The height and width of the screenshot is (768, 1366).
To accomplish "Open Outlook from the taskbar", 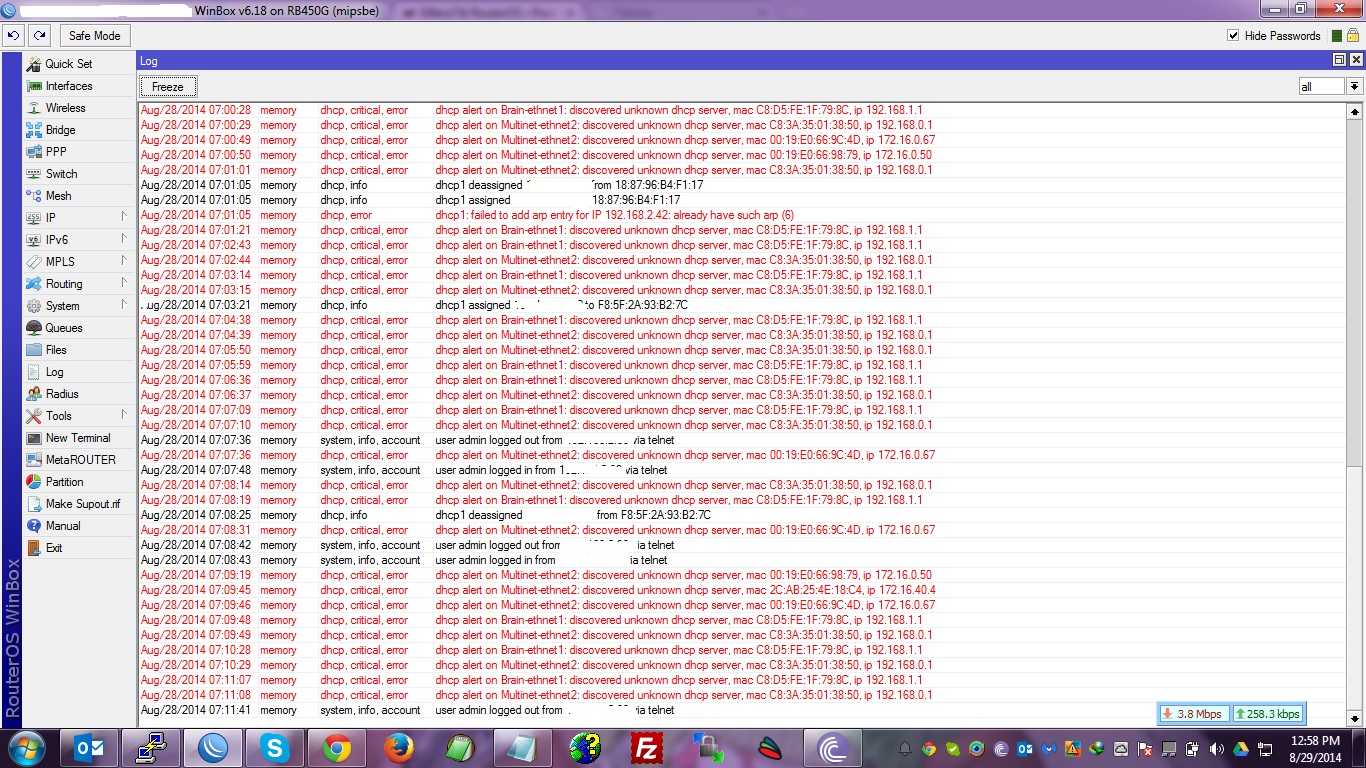I will (x=89, y=748).
